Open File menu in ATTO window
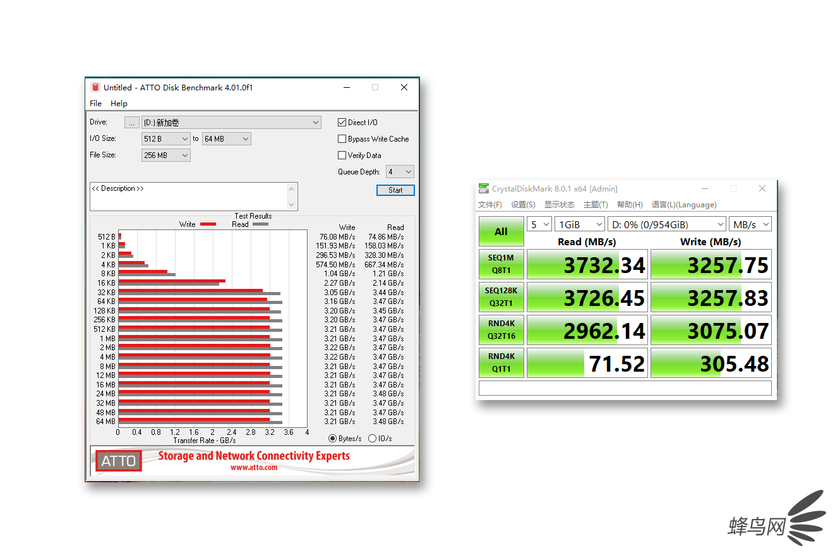 click(x=95, y=103)
